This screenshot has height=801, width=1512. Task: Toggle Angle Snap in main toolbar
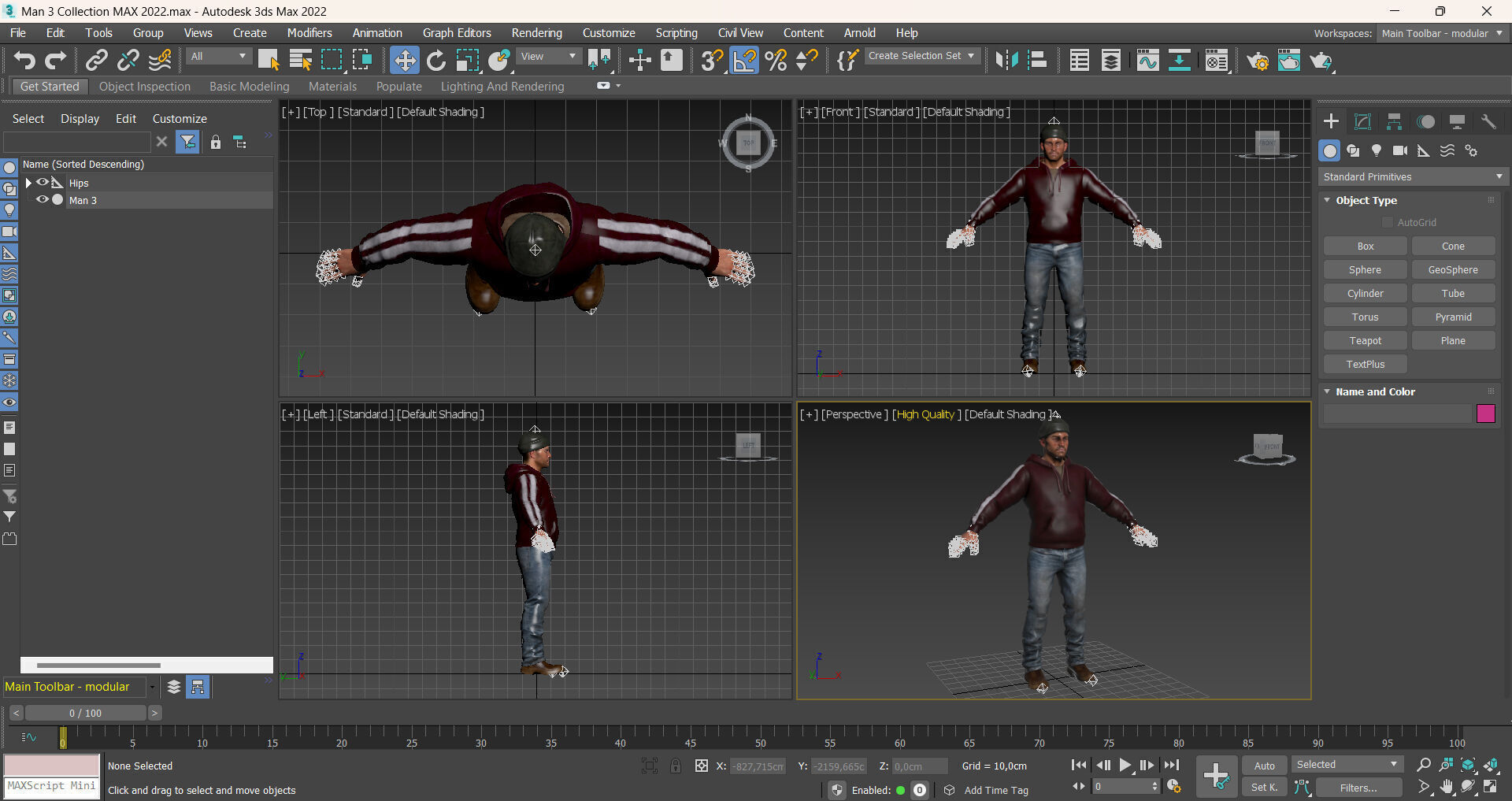pos(744,61)
